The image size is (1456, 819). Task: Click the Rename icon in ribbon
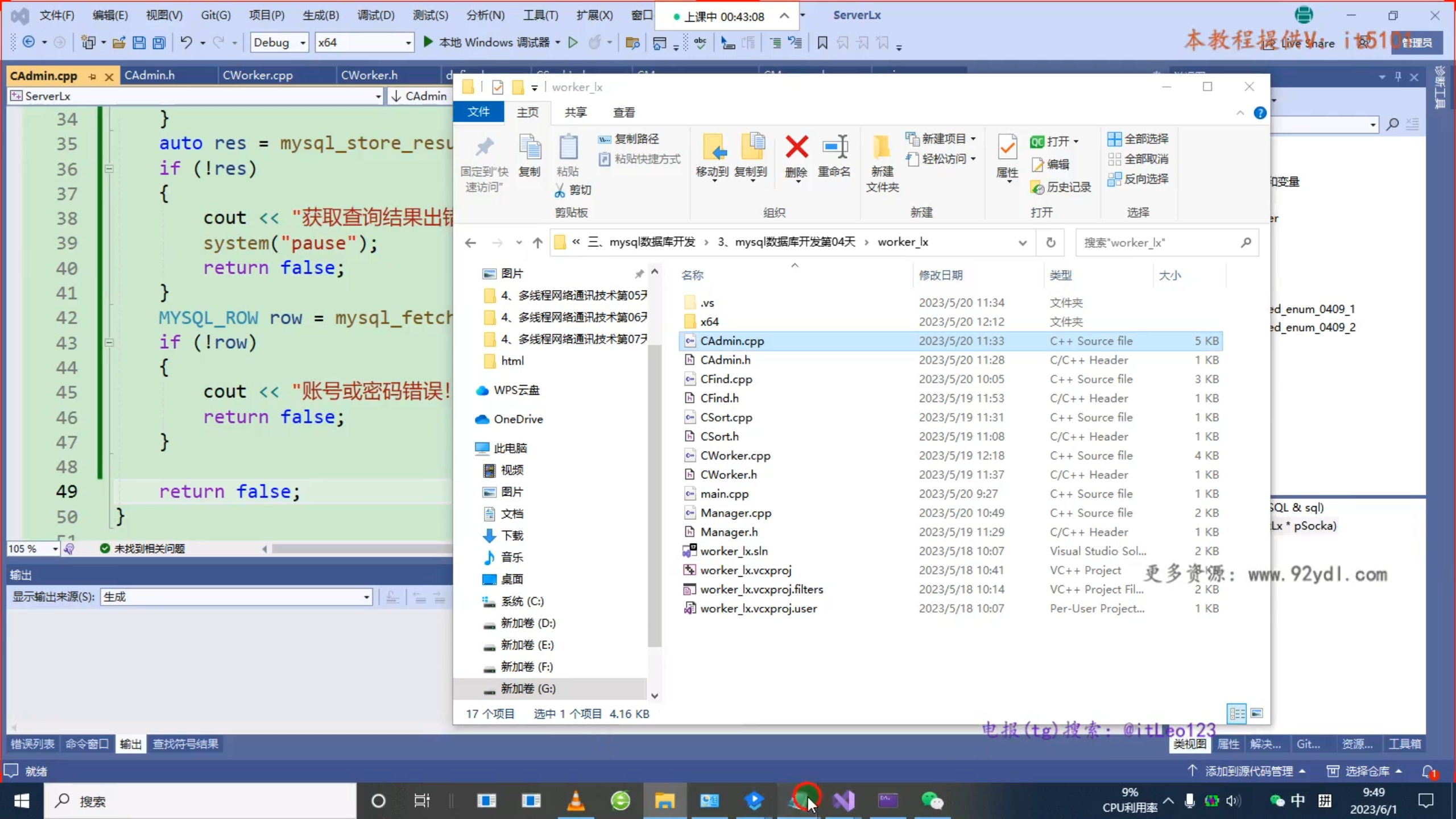coord(834,148)
